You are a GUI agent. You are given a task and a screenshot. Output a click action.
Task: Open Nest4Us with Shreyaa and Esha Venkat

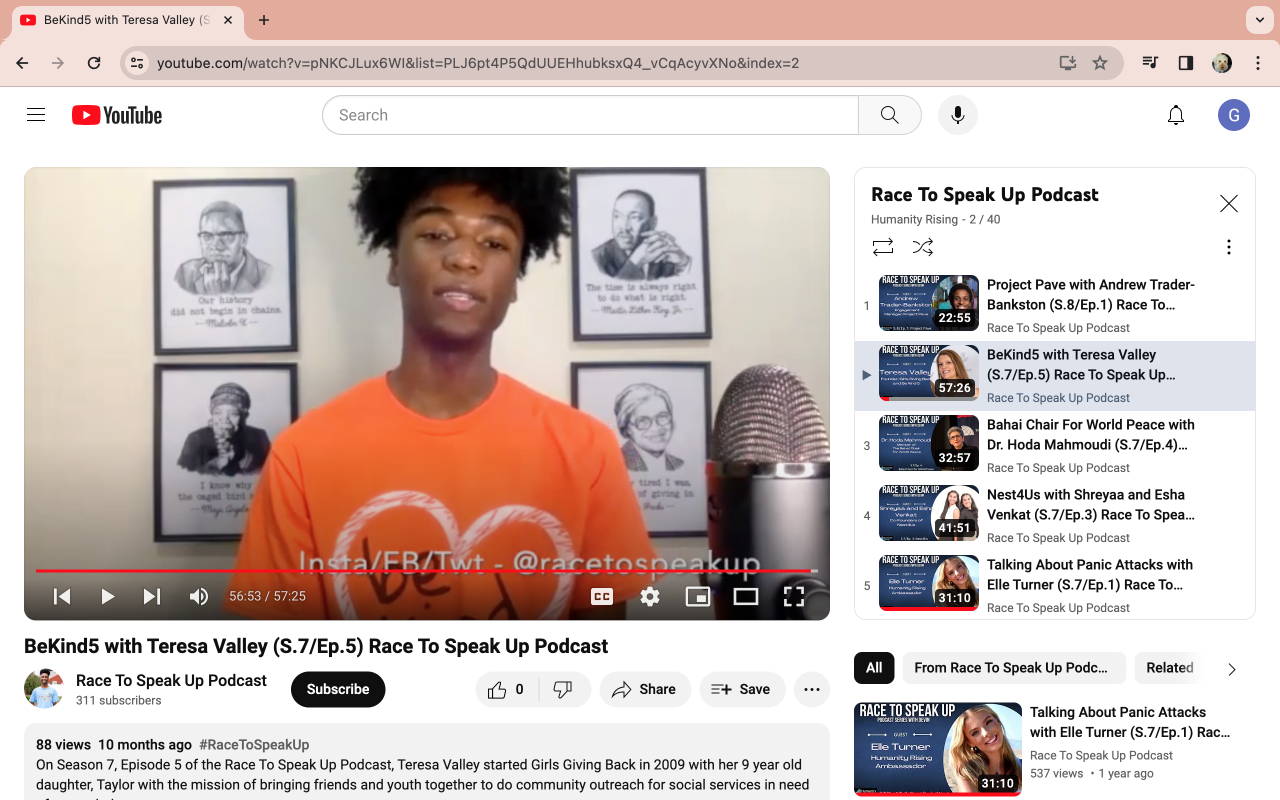pos(1055,516)
